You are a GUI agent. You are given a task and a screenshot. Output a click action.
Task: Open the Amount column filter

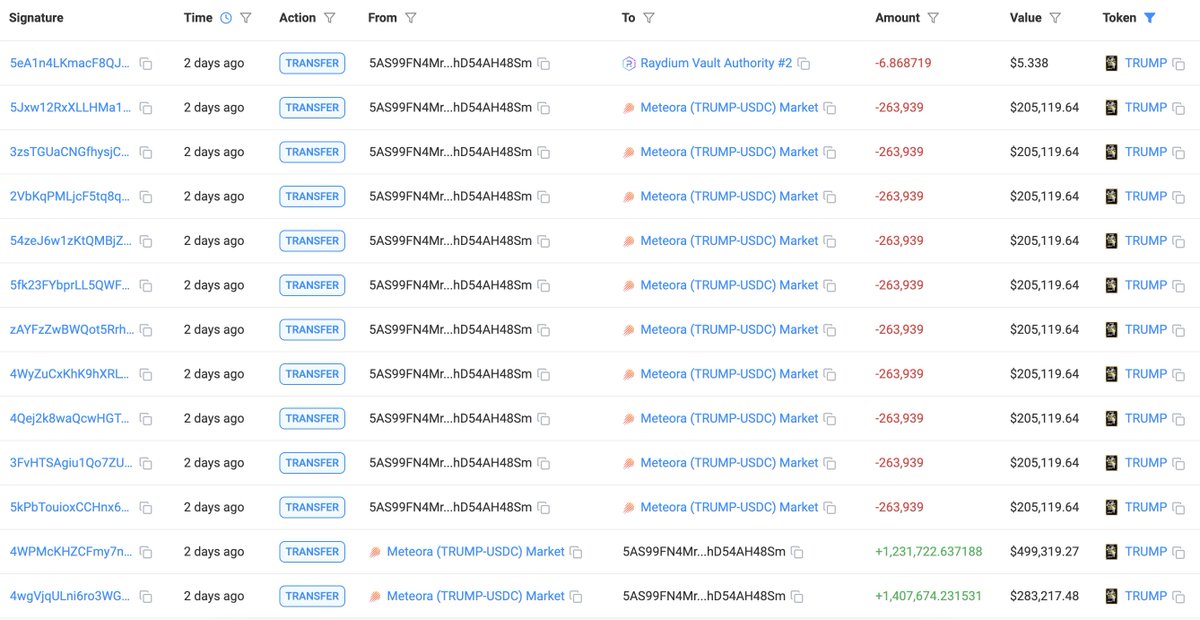[934, 17]
